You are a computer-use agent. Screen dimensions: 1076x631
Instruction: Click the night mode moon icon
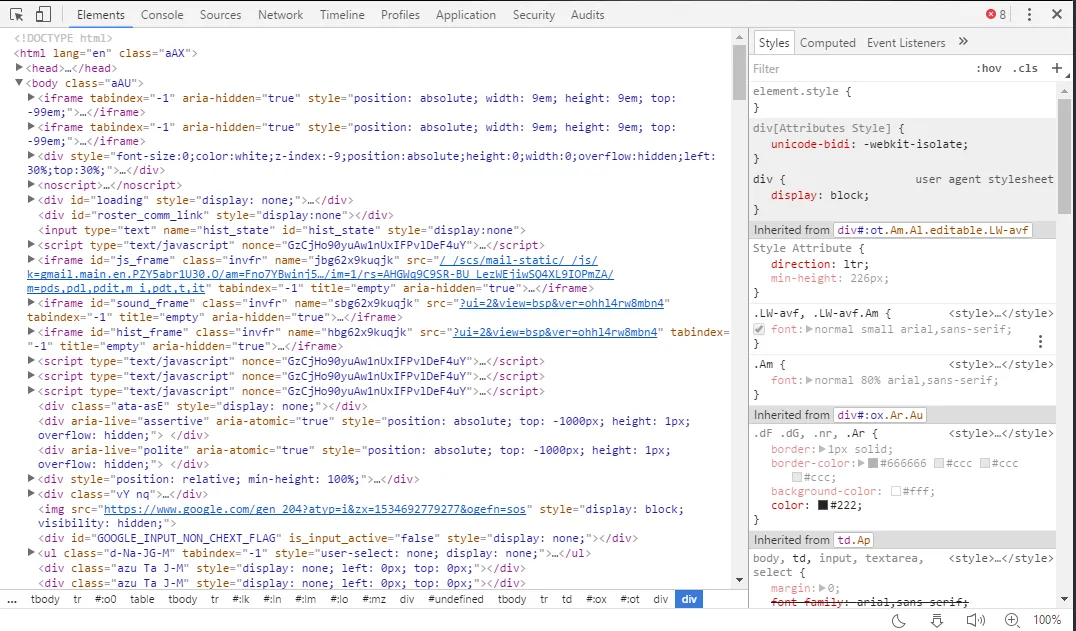click(x=898, y=620)
